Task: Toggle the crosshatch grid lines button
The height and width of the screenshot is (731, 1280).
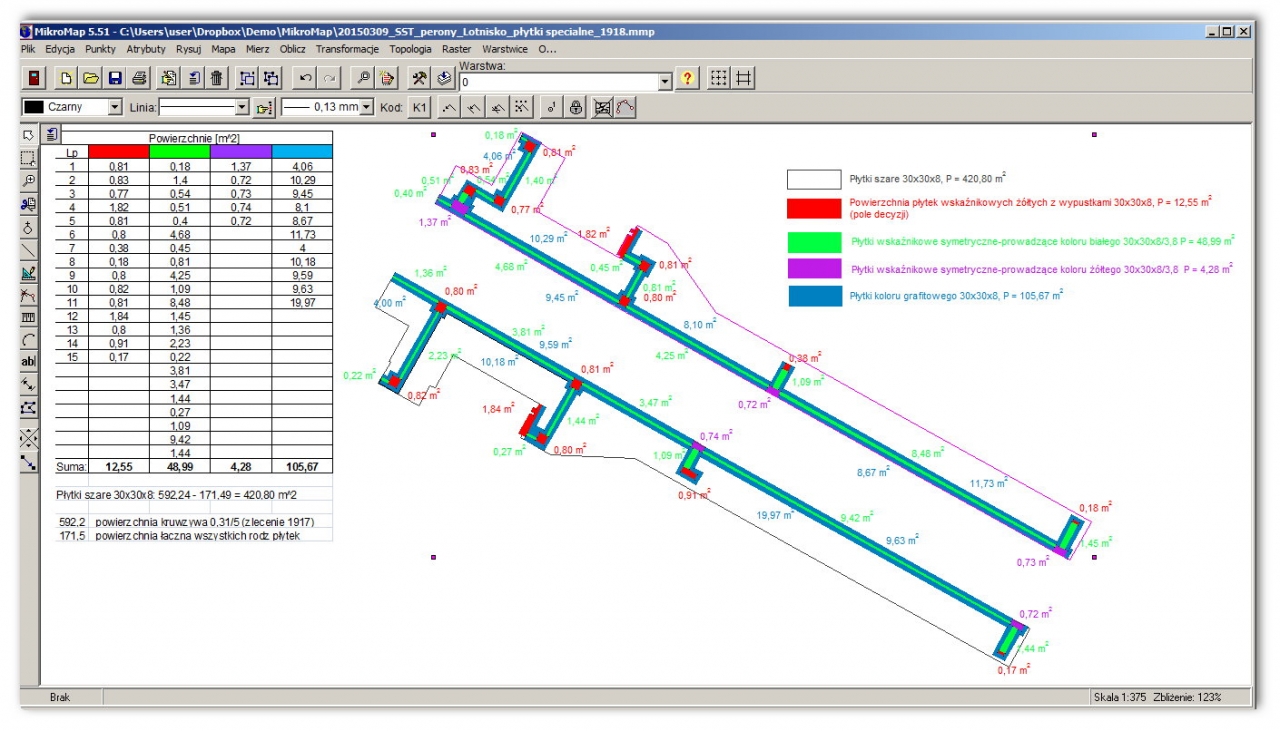Action: (x=743, y=80)
